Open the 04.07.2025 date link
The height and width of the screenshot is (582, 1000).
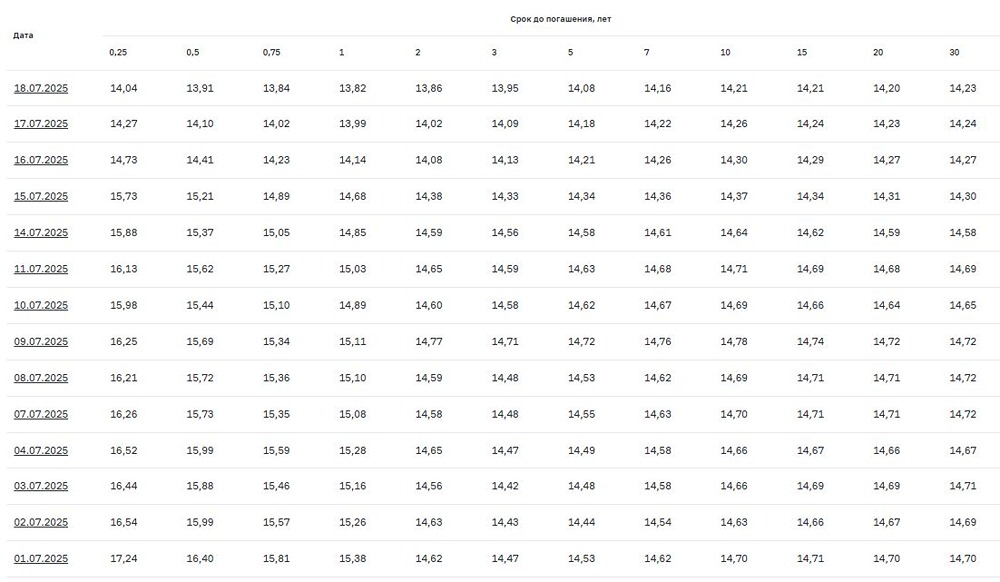[41, 450]
